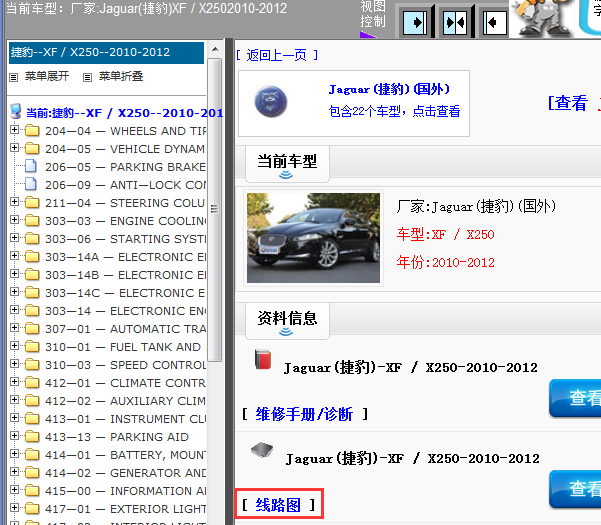
Task: Click the 菜单展开 list icon
Action: [x=14, y=77]
